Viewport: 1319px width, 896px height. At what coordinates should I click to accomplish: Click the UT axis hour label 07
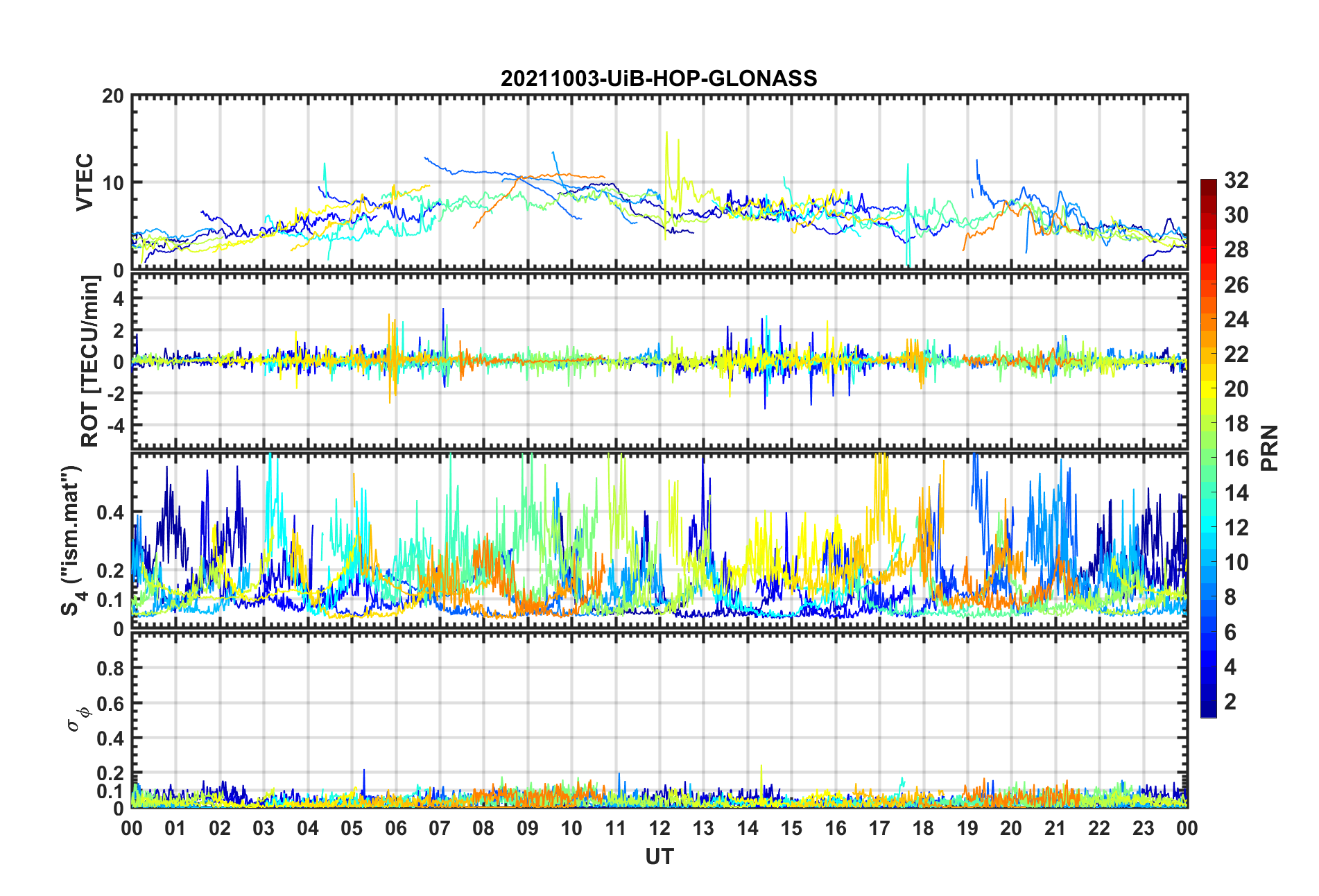[x=440, y=828]
